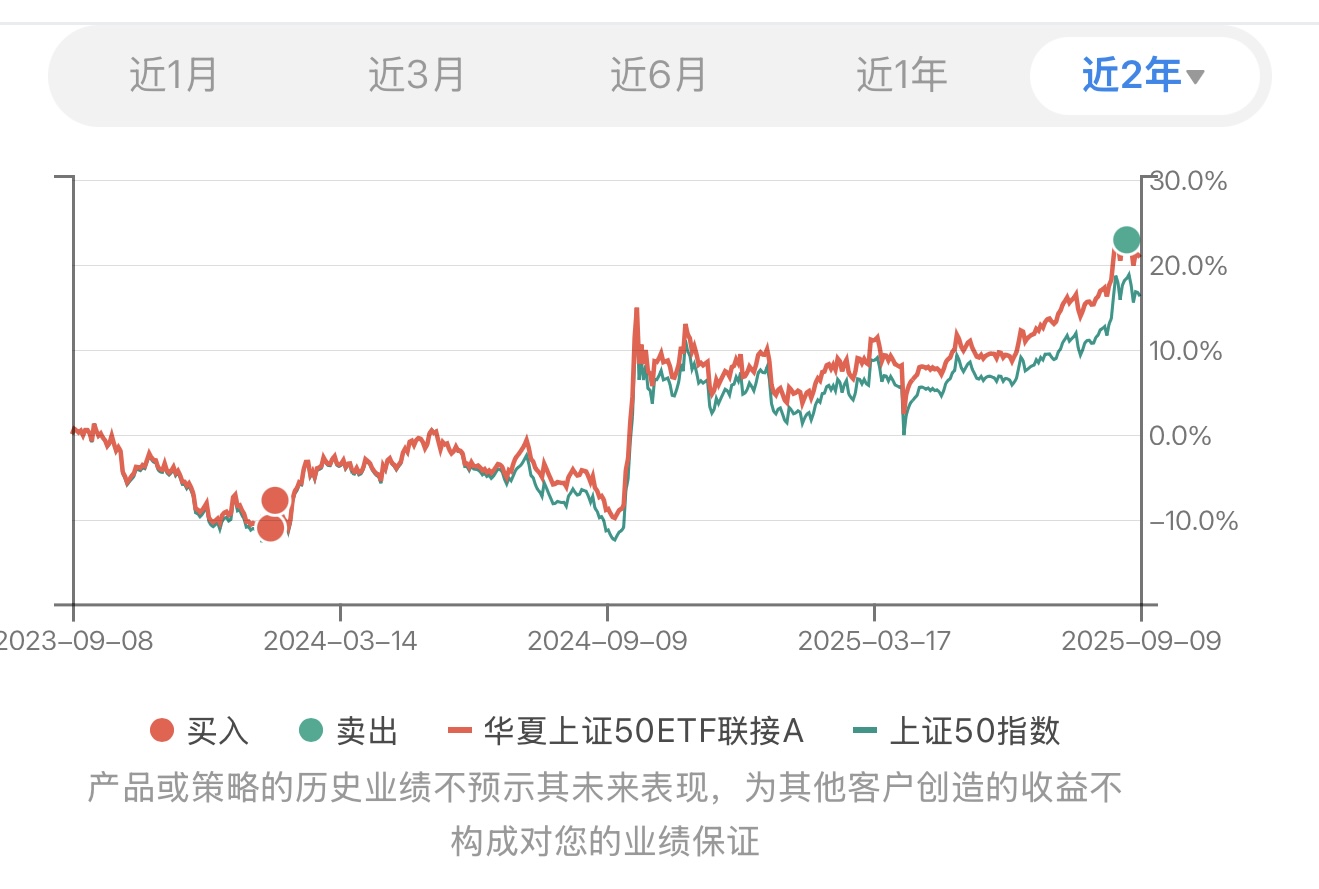Click the 卖出 legend text
This screenshot has height=889, width=1319.
pyautogui.click(x=367, y=731)
